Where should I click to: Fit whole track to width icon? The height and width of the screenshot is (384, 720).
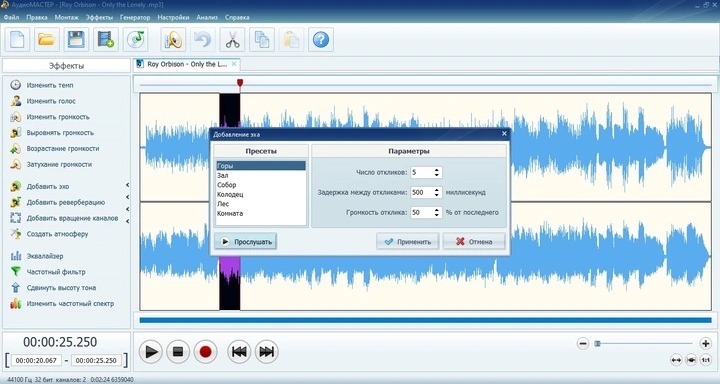[676, 360]
